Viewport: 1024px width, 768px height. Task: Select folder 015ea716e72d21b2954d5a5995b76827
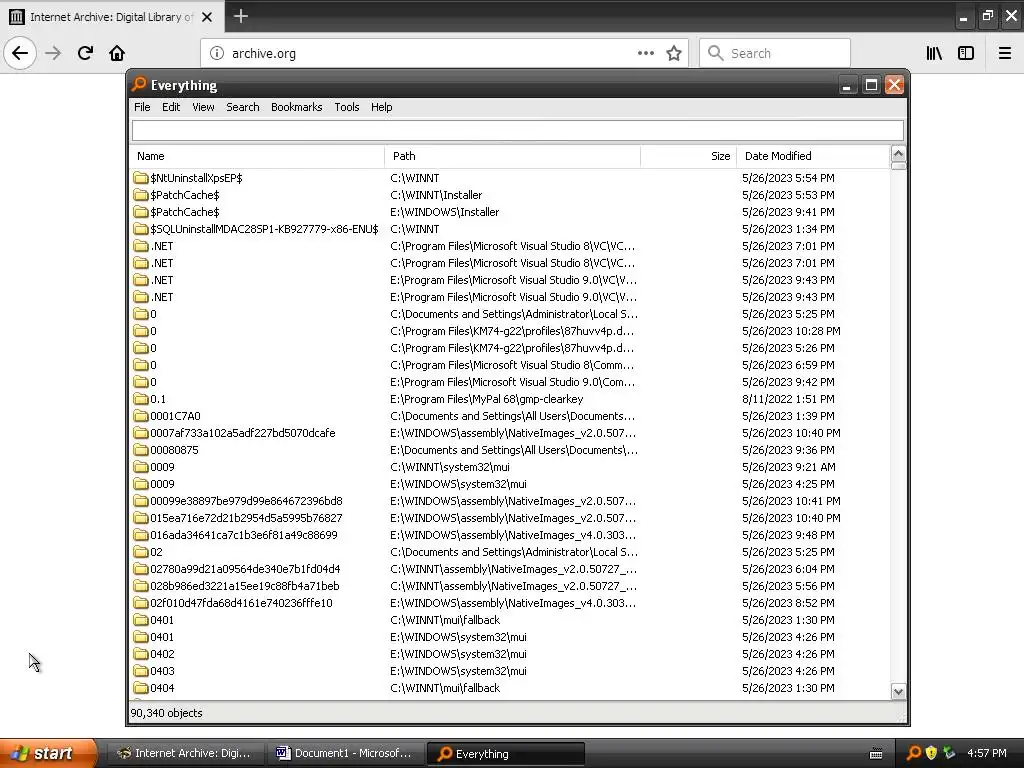[x=246, y=518]
